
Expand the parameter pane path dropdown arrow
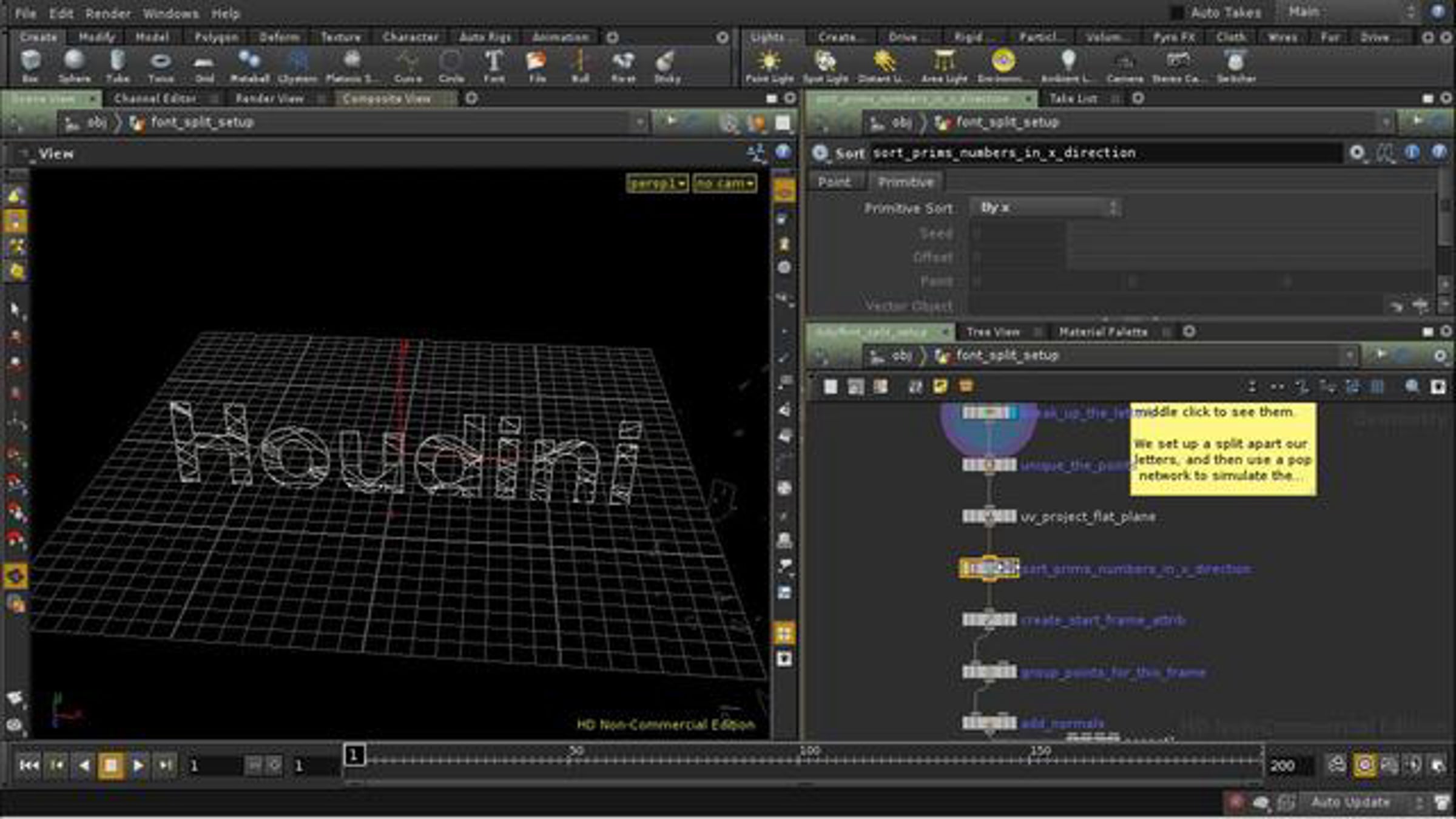pyautogui.click(x=1386, y=123)
